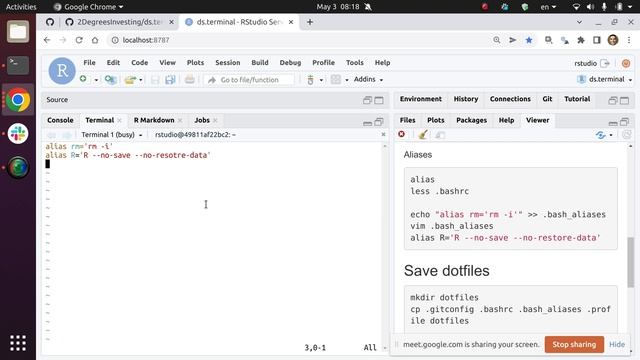Open the File menu
This screenshot has height=360, width=640.
89,62
